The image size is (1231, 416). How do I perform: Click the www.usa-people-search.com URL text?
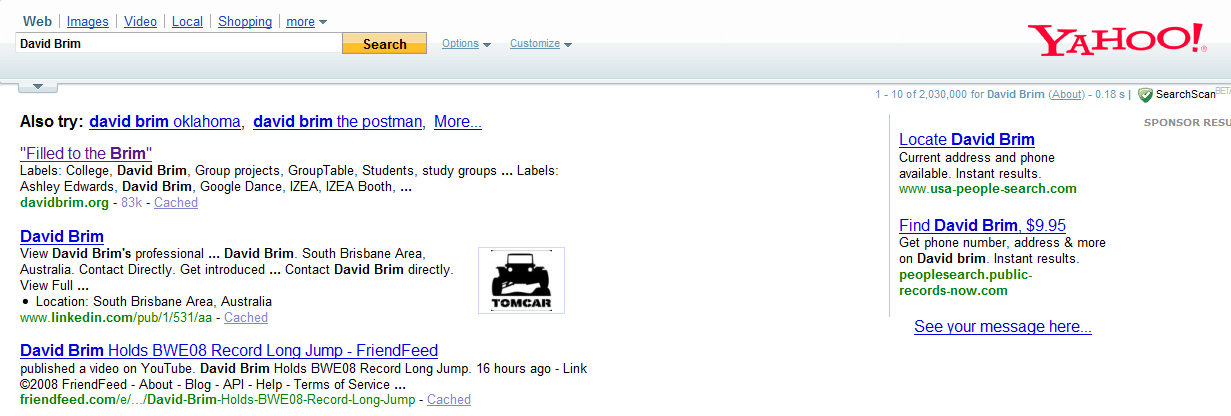(988, 189)
